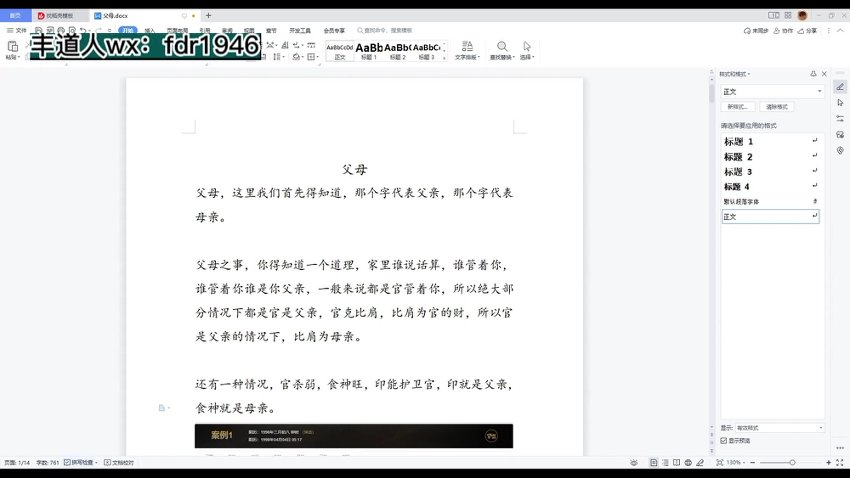Select the pencil style icon in right sidebar
This screenshot has width=850, height=478.
click(x=840, y=87)
